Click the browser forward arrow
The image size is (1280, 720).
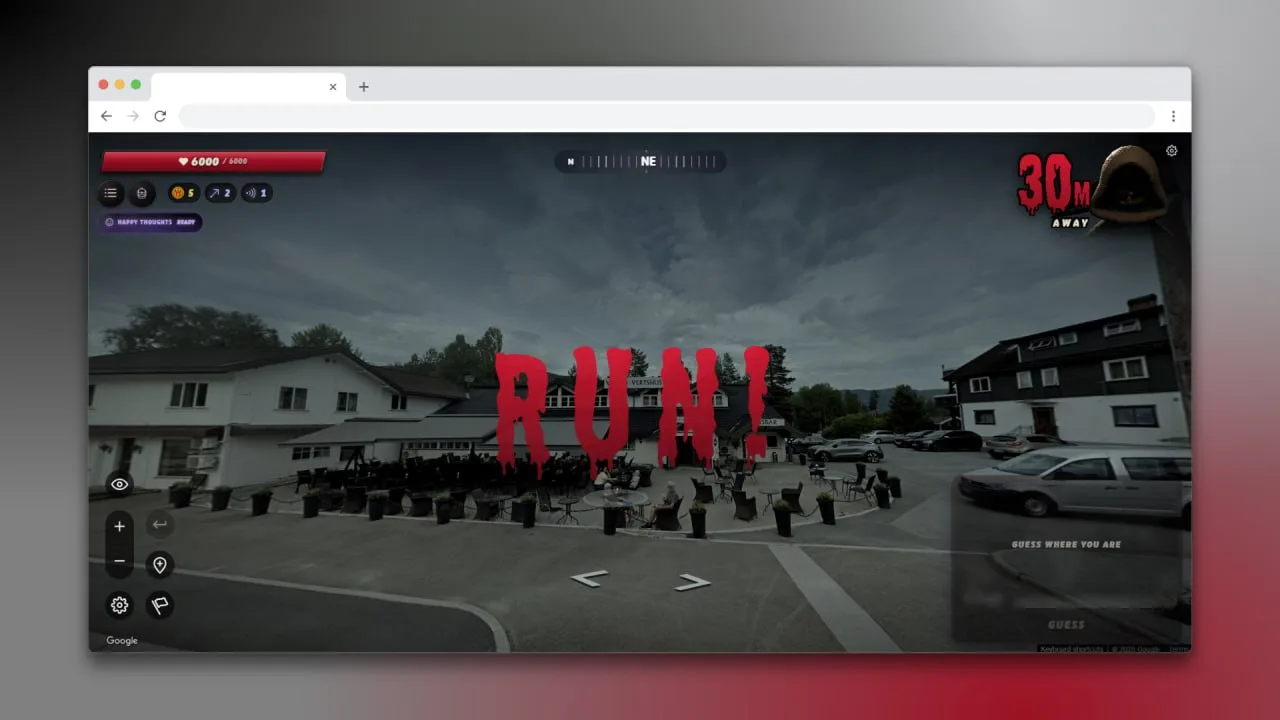tap(133, 116)
